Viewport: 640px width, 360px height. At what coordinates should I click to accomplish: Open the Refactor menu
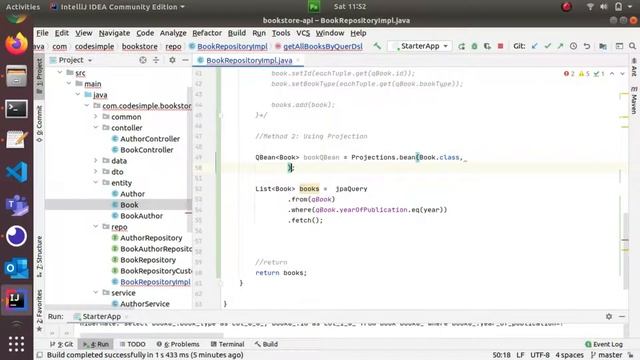click(207, 33)
